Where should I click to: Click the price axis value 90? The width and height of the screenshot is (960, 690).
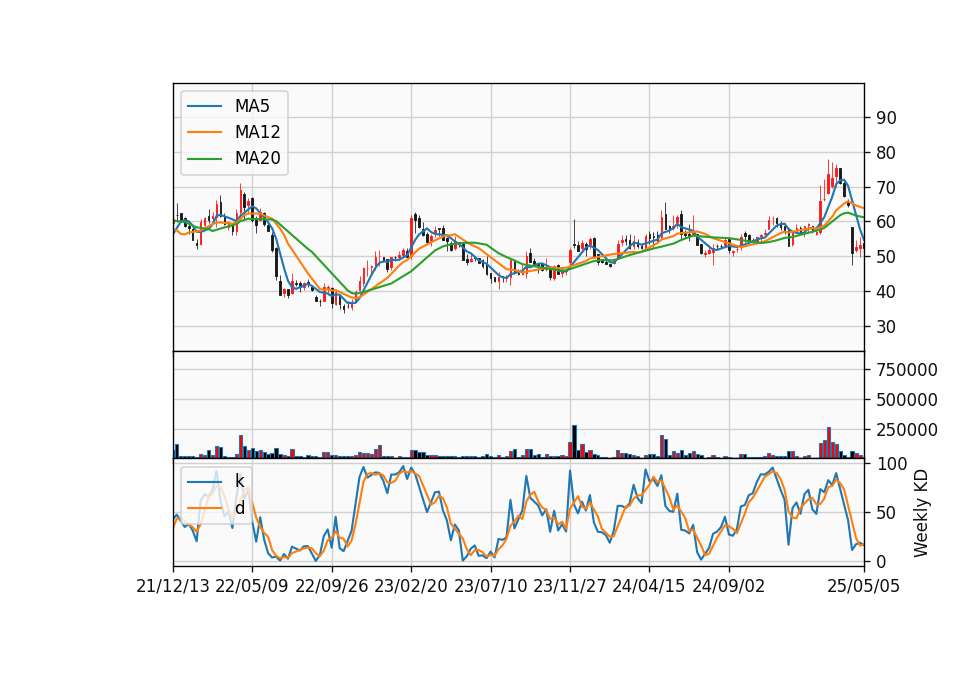[x=886, y=118]
